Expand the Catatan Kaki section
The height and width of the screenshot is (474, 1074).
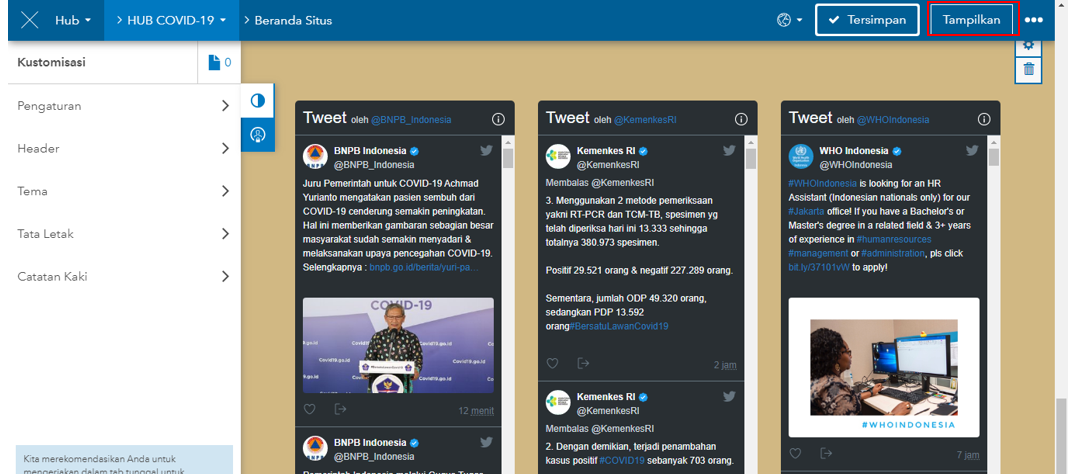tap(123, 277)
